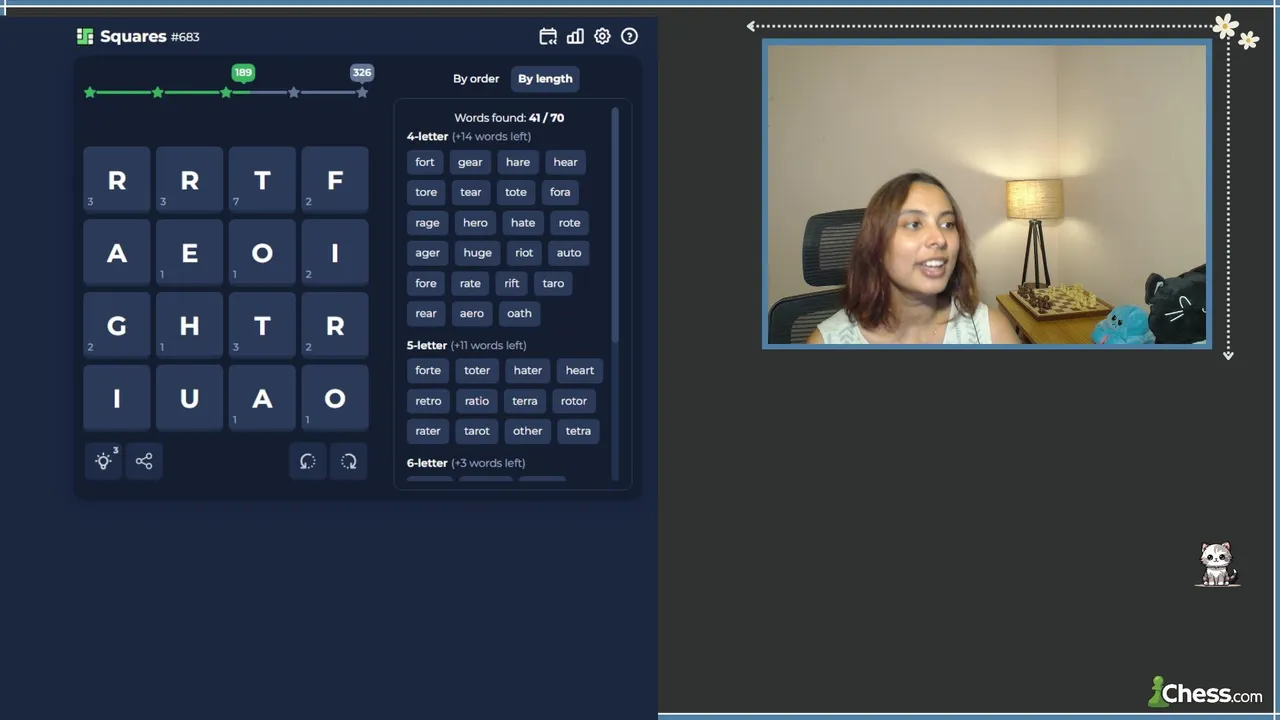Image resolution: width=1280 pixels, height=720 pixels.
Task: Click the Squares logo icon
Action: pyautogui.click(x=85, y=36)
